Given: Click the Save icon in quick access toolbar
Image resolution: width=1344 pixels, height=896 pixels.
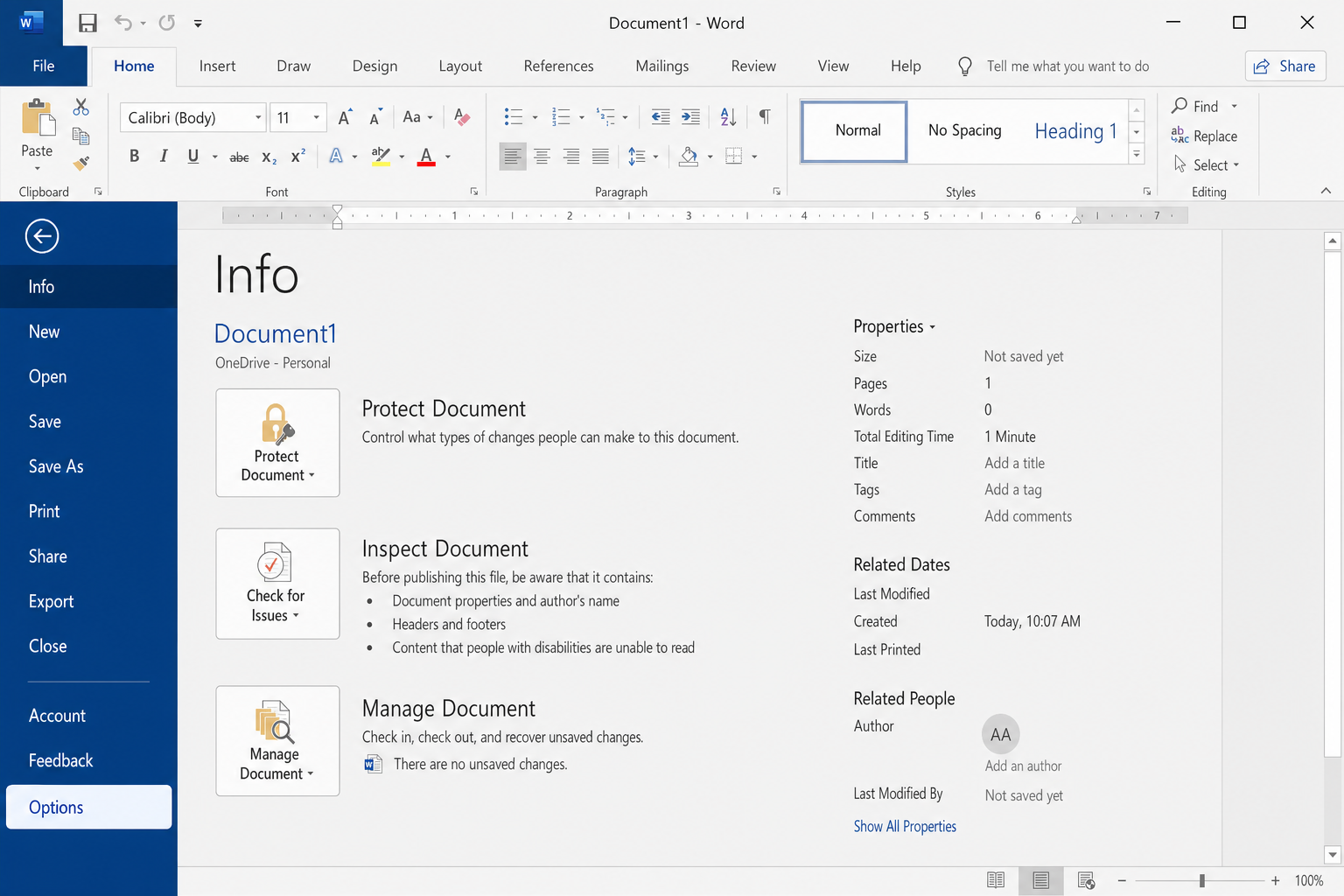Looking at the screenshot, I should click(87, 23).
